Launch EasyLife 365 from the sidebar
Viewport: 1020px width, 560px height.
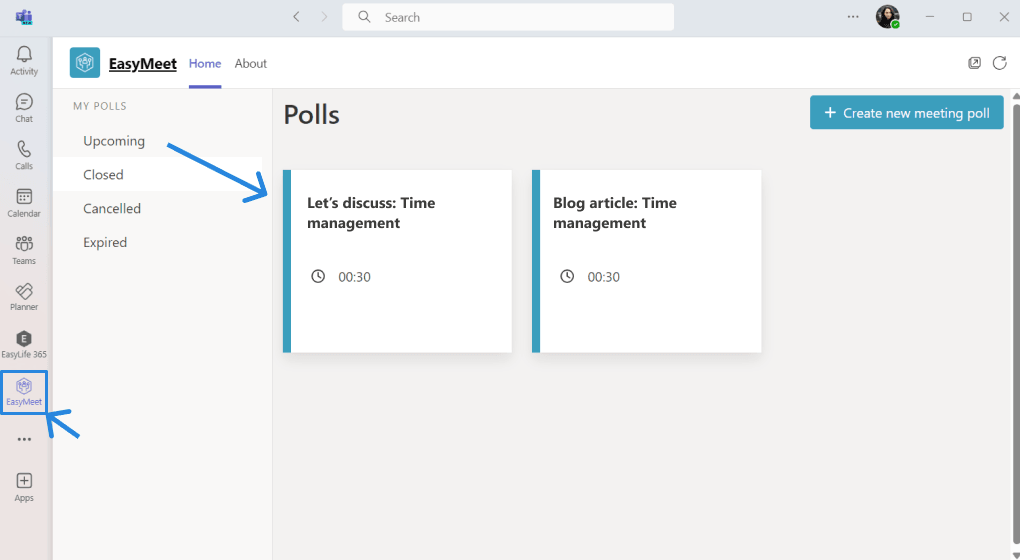pos(24,343)
